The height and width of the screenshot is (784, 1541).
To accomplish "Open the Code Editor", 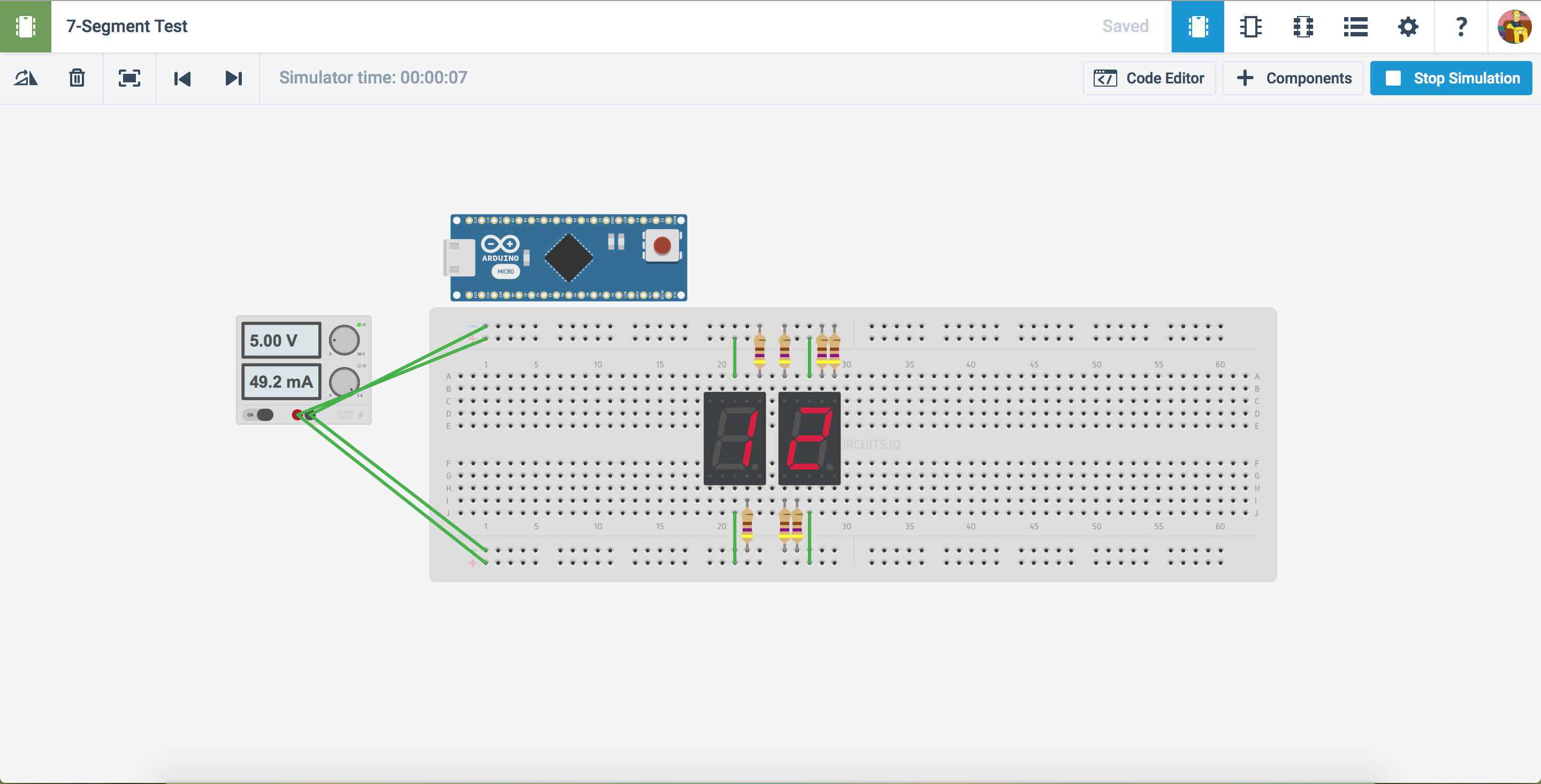I will point(1149,78).
